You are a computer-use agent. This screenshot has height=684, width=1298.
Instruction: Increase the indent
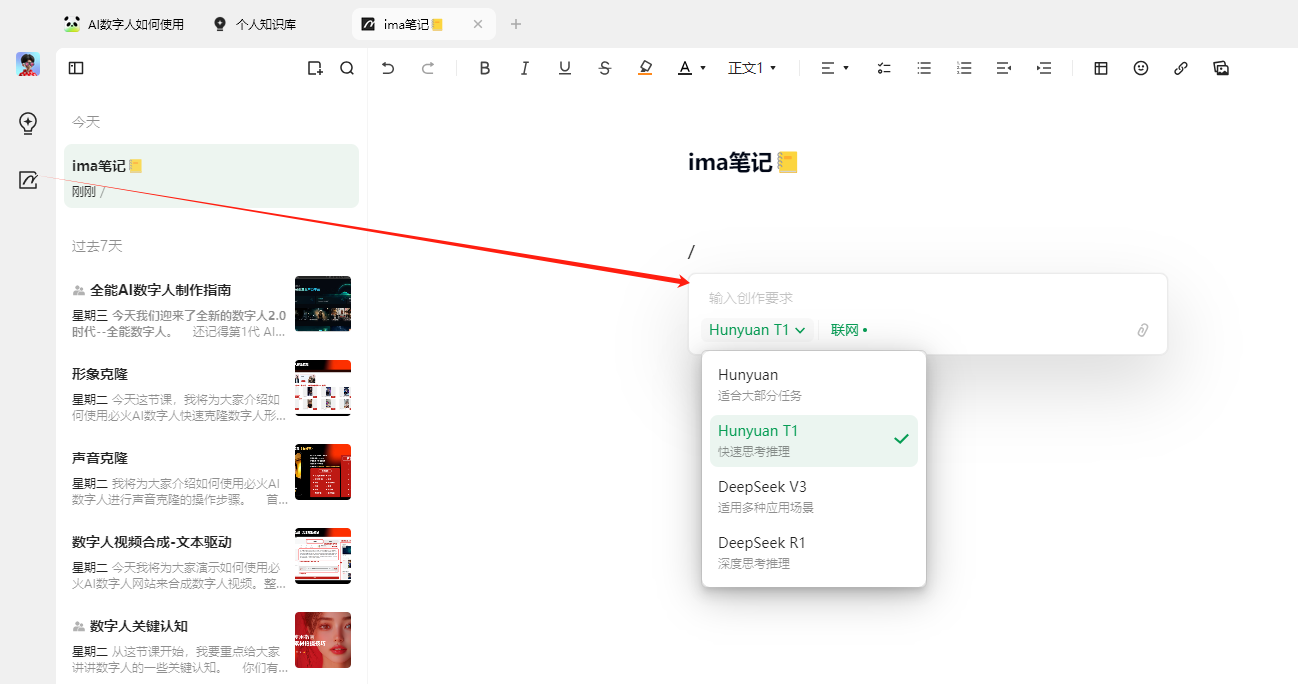click(1044, 68)
